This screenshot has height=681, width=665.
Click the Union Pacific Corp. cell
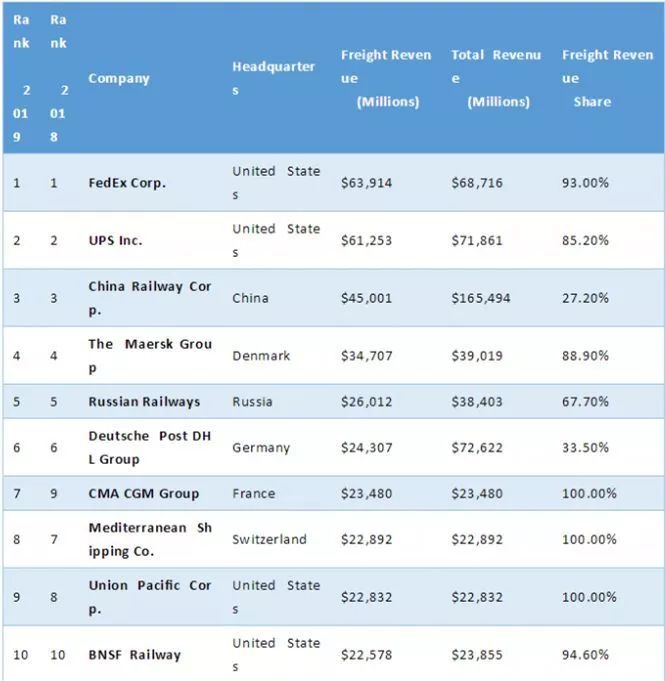150,597
